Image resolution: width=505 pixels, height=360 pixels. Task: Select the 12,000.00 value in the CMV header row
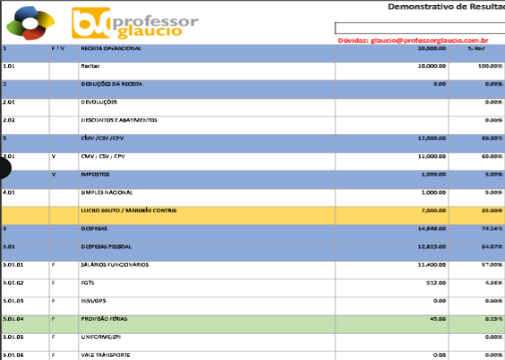432,138
